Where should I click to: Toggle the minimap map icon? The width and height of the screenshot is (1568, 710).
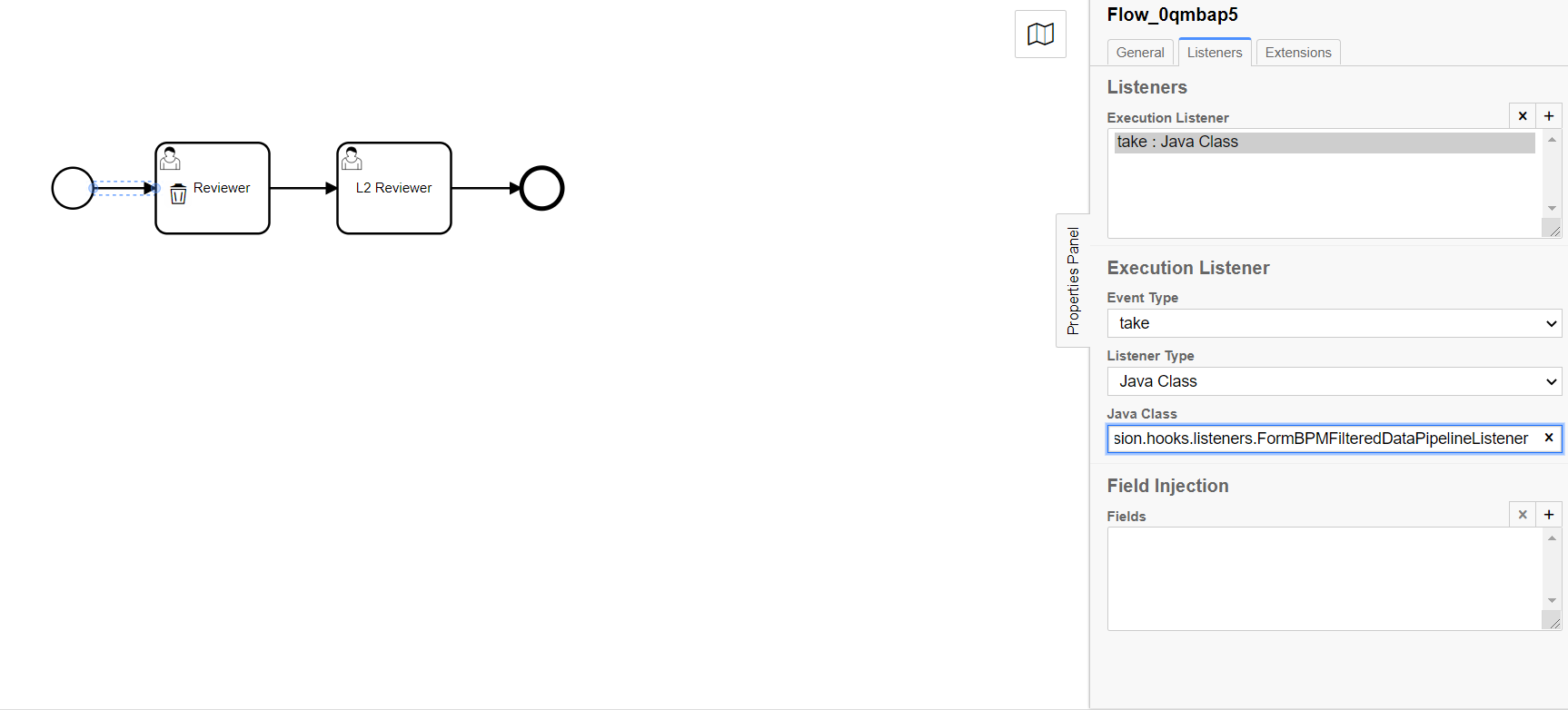pos(1040,35)
